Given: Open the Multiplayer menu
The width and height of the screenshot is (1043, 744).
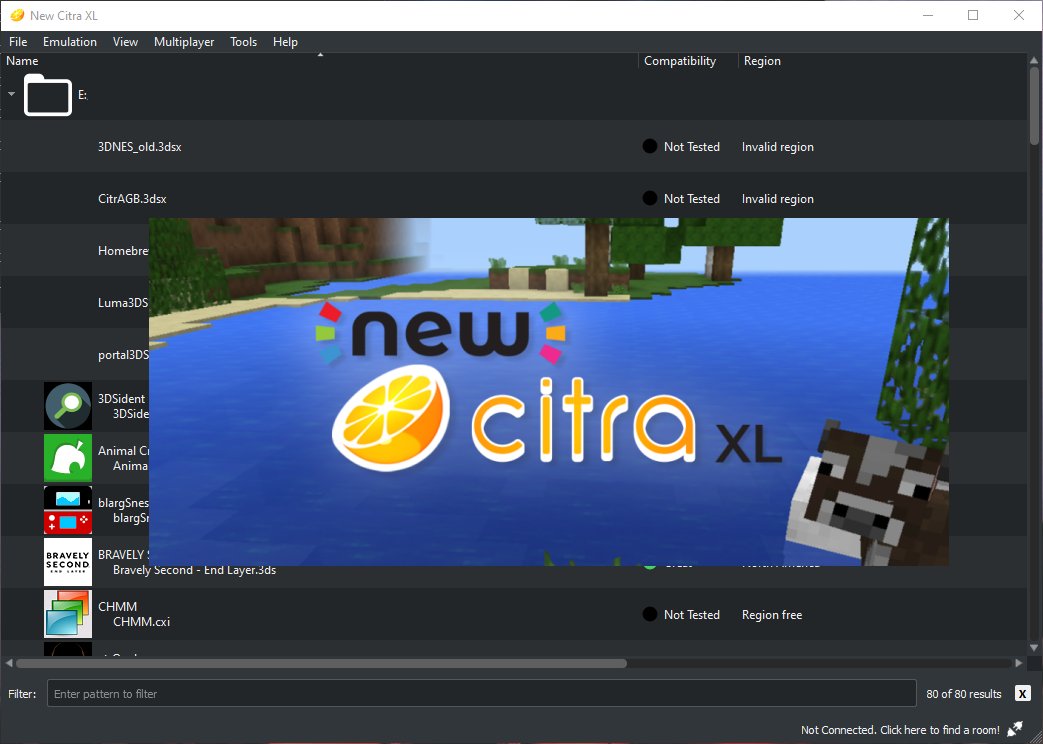Looking at the screenshot, I should [x=184, y=42].
